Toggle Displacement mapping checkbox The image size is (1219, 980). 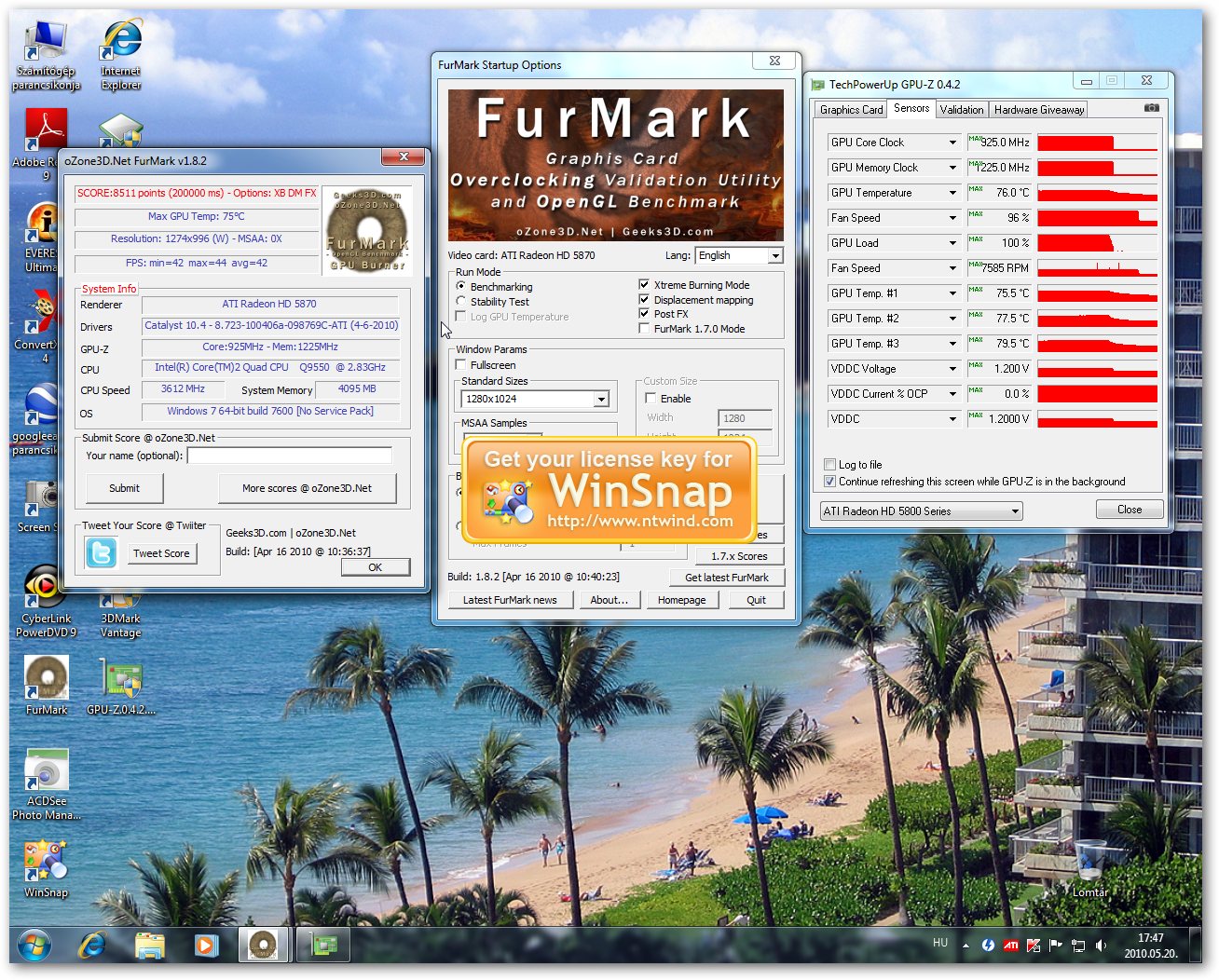point(644,299)
